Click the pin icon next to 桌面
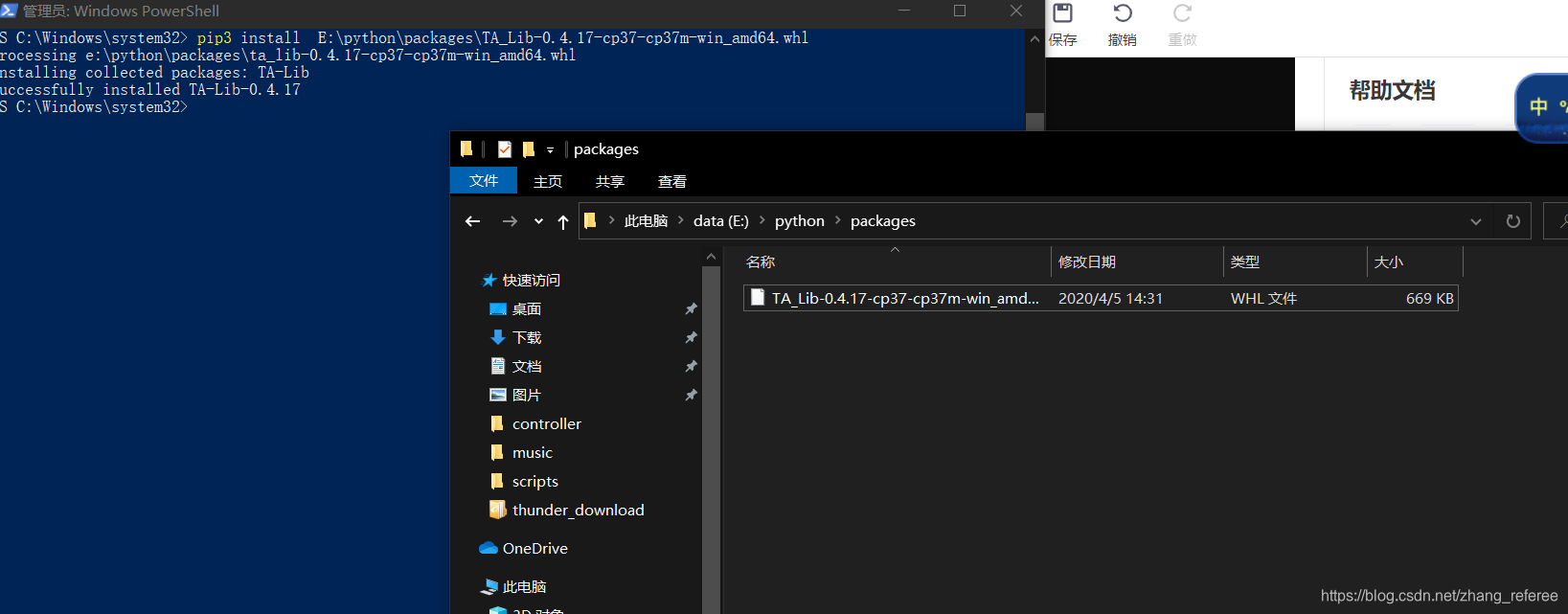 pyautogui.click(x=691, y=309)
